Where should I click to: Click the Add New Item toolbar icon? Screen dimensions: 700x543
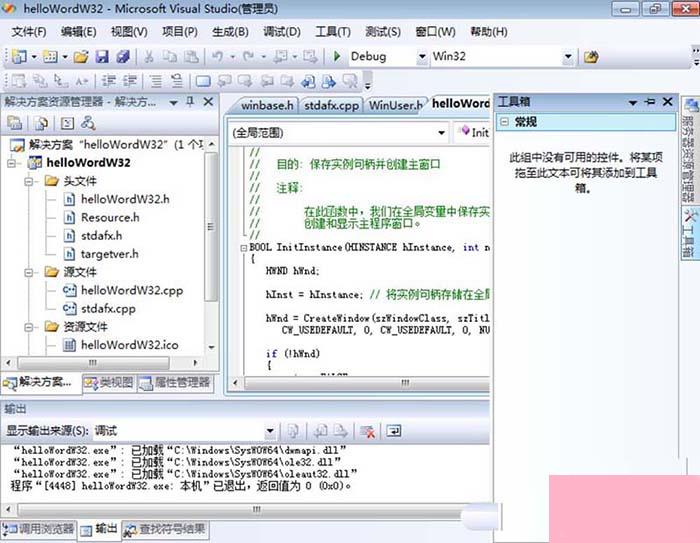point(50,57)
